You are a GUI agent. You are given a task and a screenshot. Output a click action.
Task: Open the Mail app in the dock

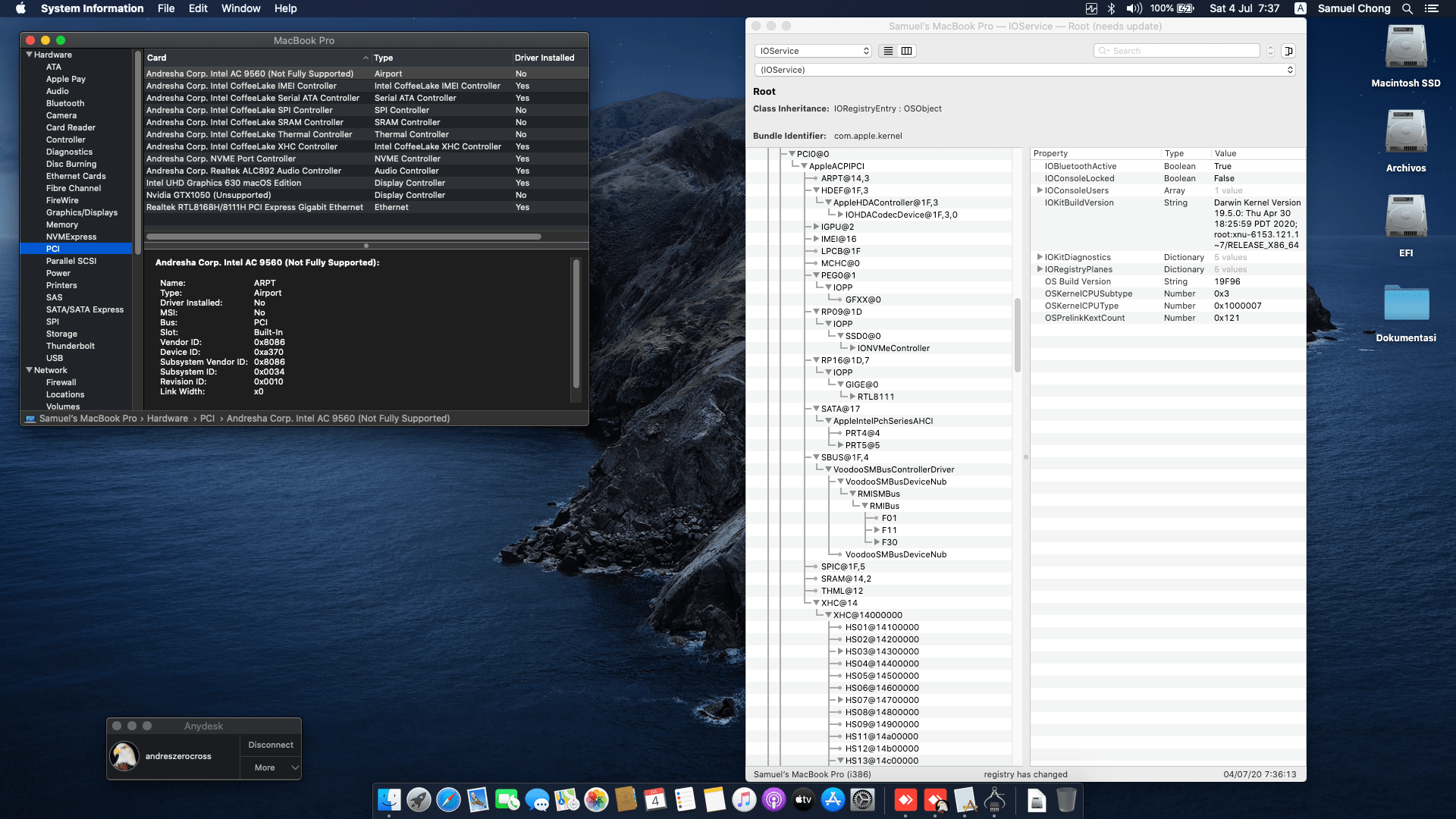click(478, 799)
